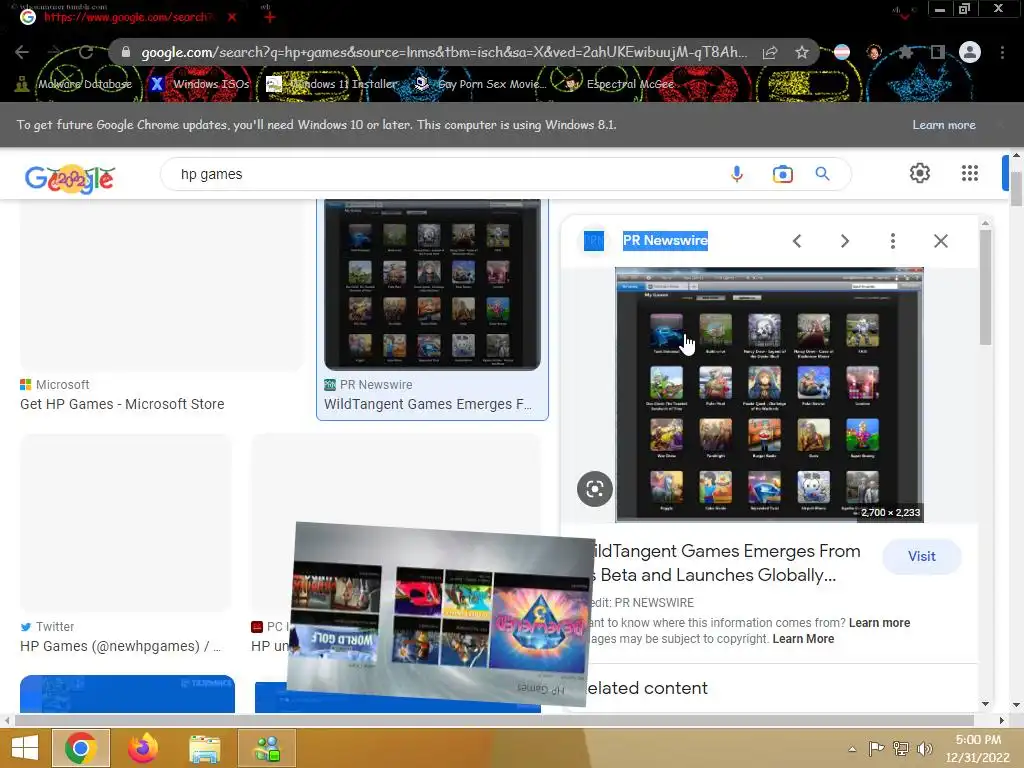Click the Learn more link about information source
This screenshot has height=768, width=1024.
pos(879,623)
